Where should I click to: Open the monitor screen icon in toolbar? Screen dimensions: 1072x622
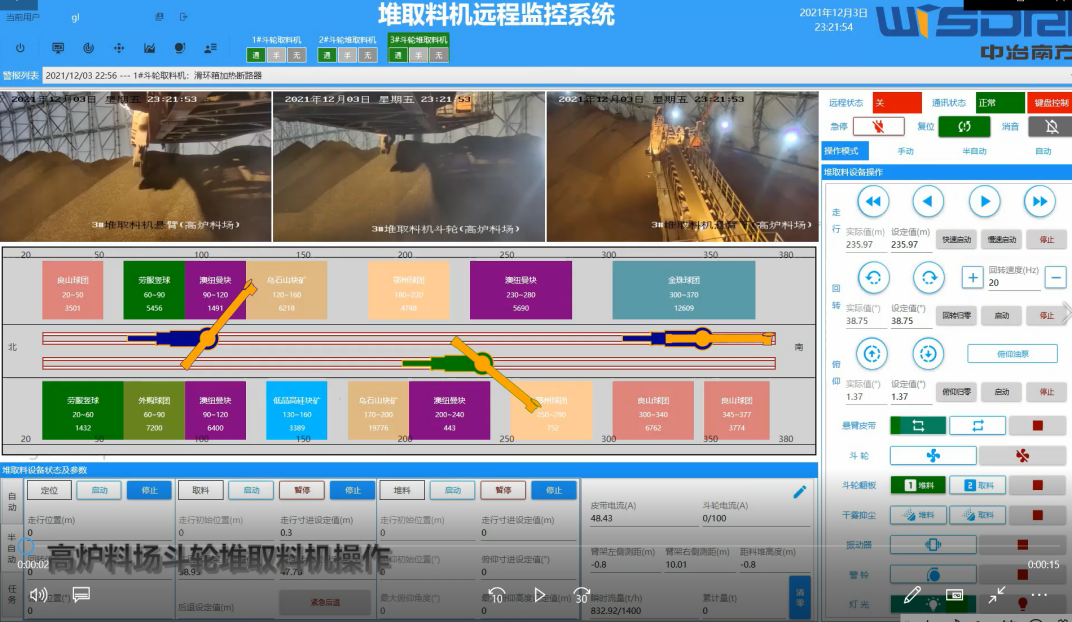58,48
